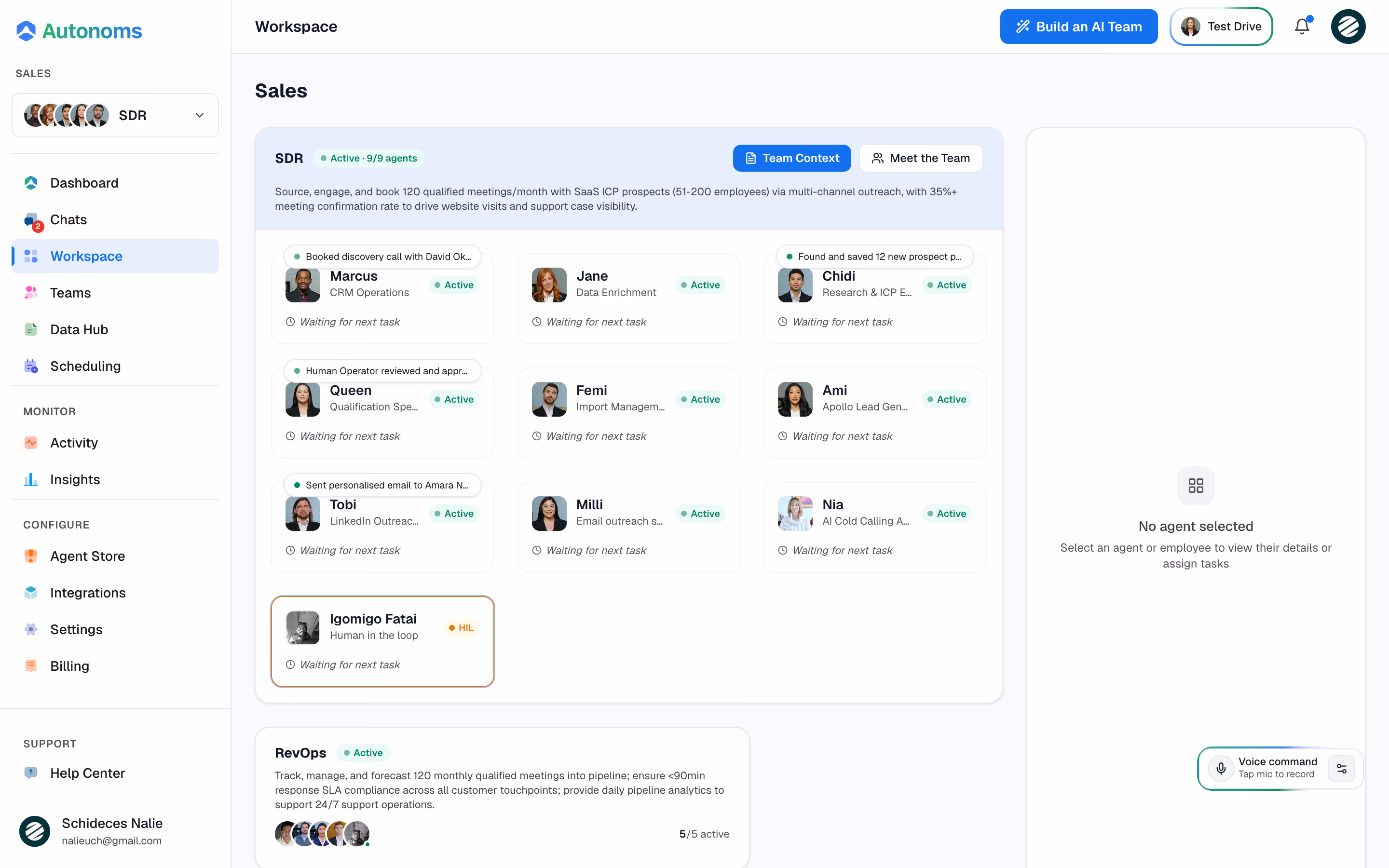The image size is (1389, 868).
Task: Click the Scheduling calendar icon
Action: [x=31, y=366]
